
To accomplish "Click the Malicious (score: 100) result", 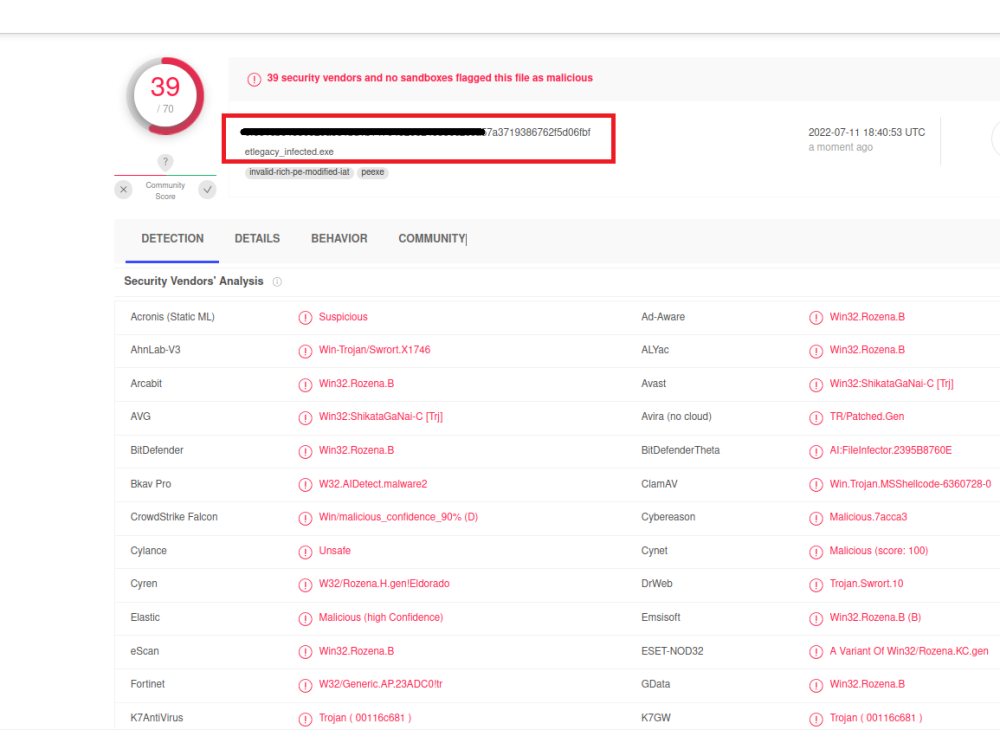I will [879, 550].
